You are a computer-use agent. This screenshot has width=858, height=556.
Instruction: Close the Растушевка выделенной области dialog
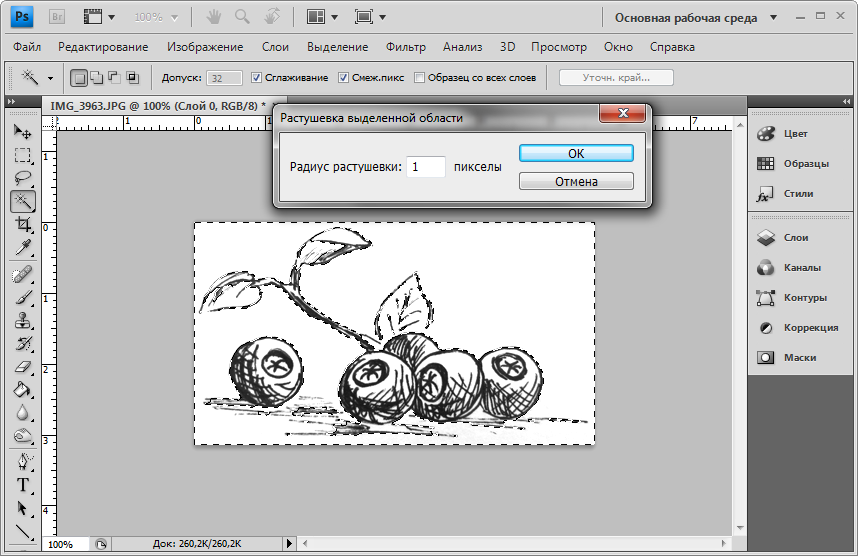[623, 113]
